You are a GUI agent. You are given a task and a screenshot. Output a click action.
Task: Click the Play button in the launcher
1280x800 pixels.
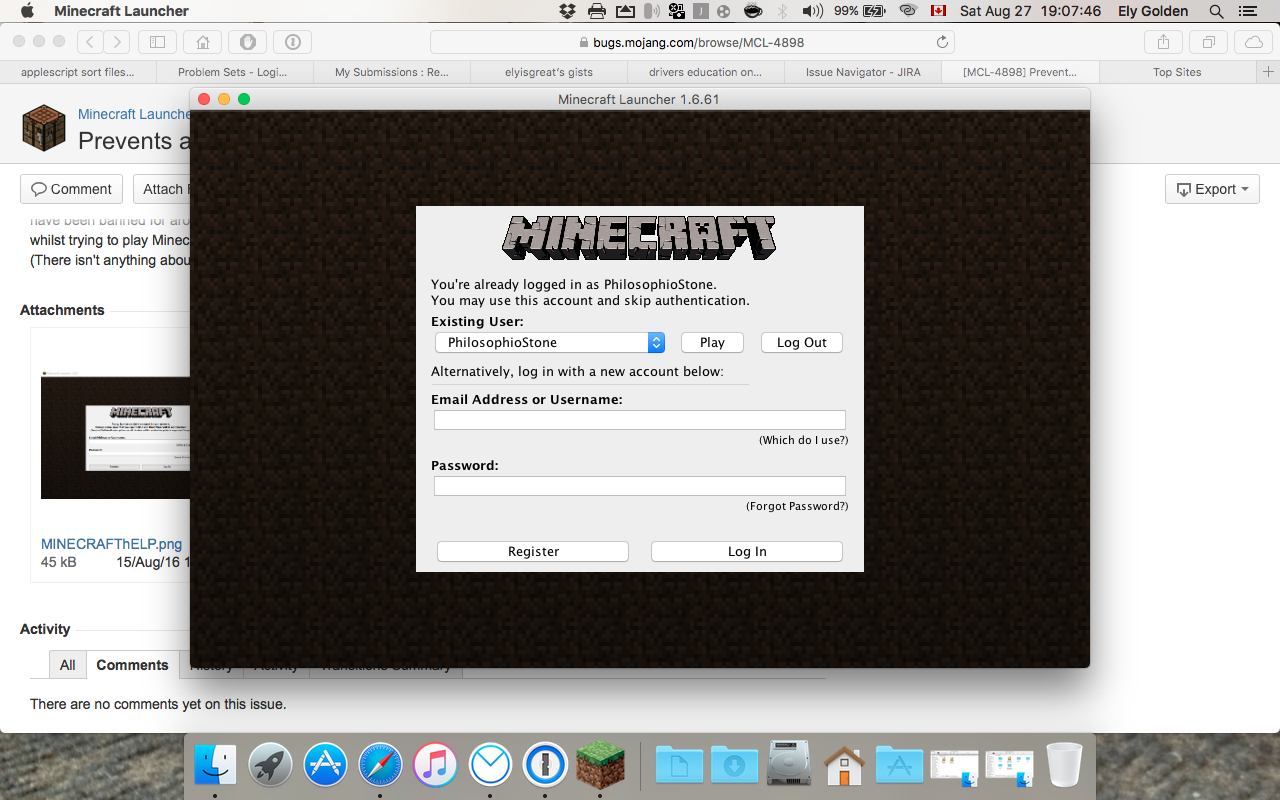coord(712,342)
